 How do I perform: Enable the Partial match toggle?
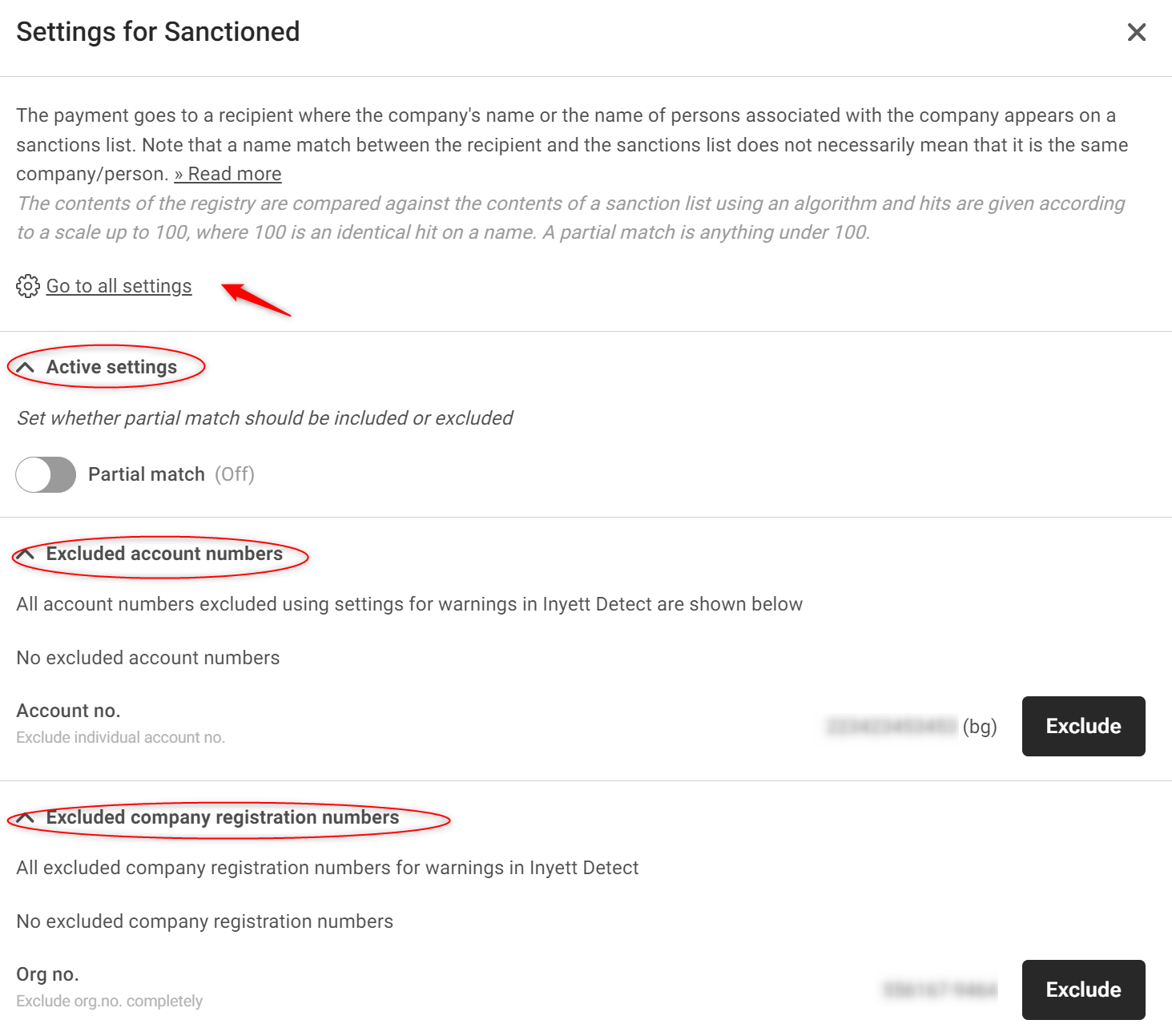coord(46,474)
